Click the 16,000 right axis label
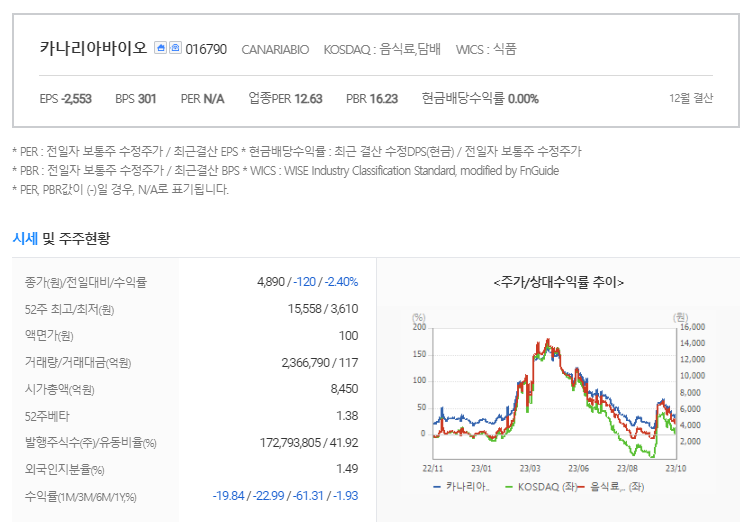Viewport: 746px width, 522px height. tap(692, 327)
